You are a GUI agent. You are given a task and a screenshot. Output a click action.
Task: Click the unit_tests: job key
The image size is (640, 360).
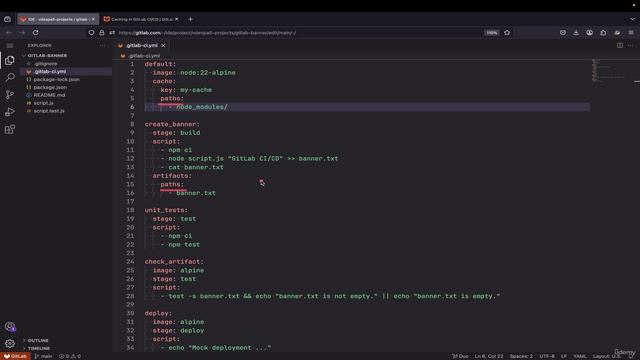coord(166,210)
